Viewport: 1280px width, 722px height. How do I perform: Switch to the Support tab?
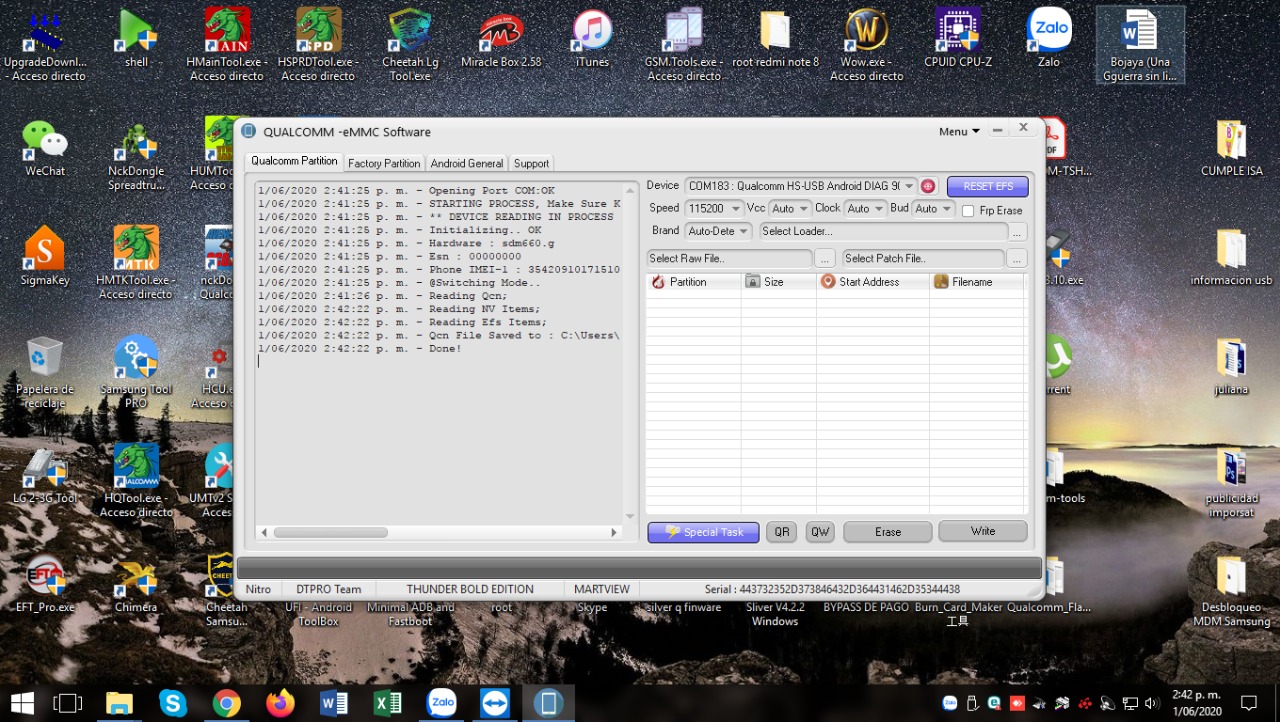pos(531,163)
